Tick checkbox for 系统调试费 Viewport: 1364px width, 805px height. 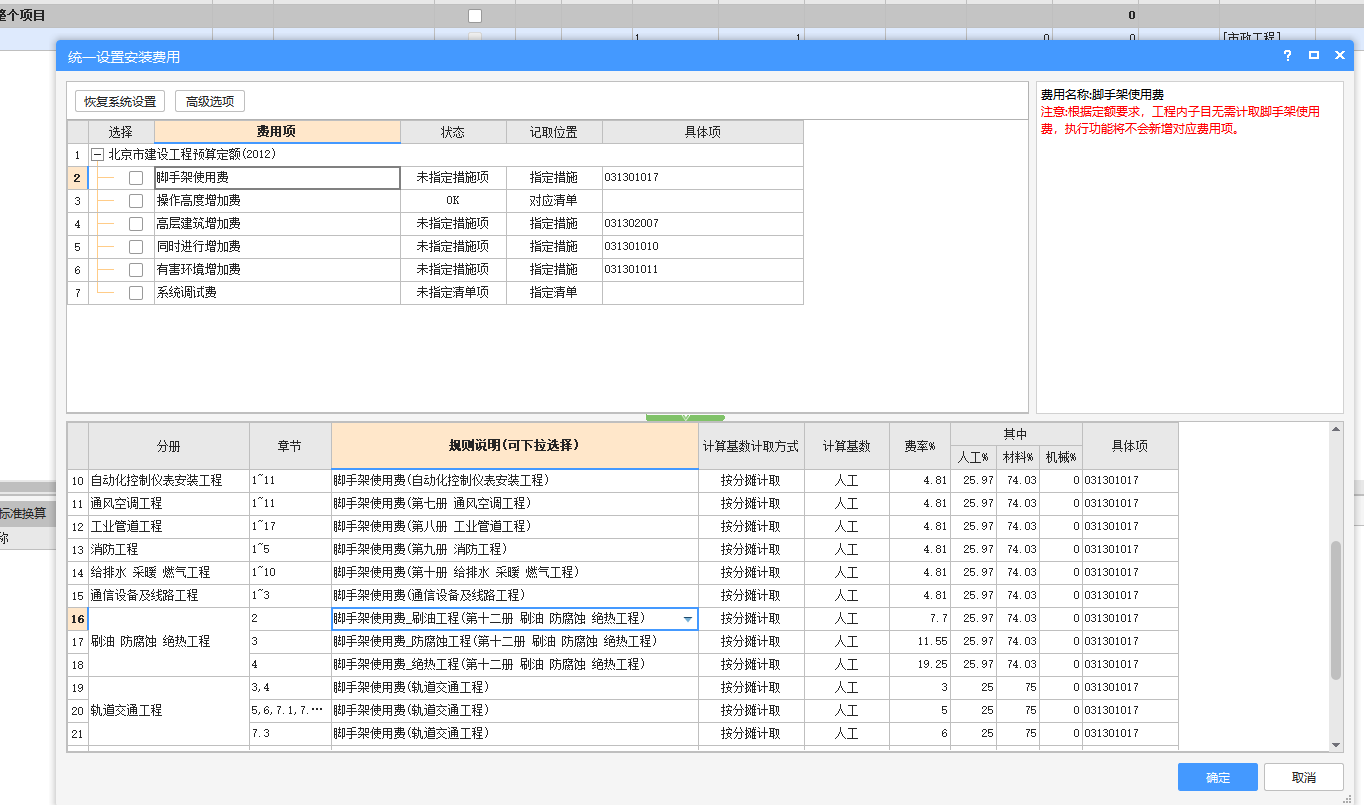tap(136, 293)
